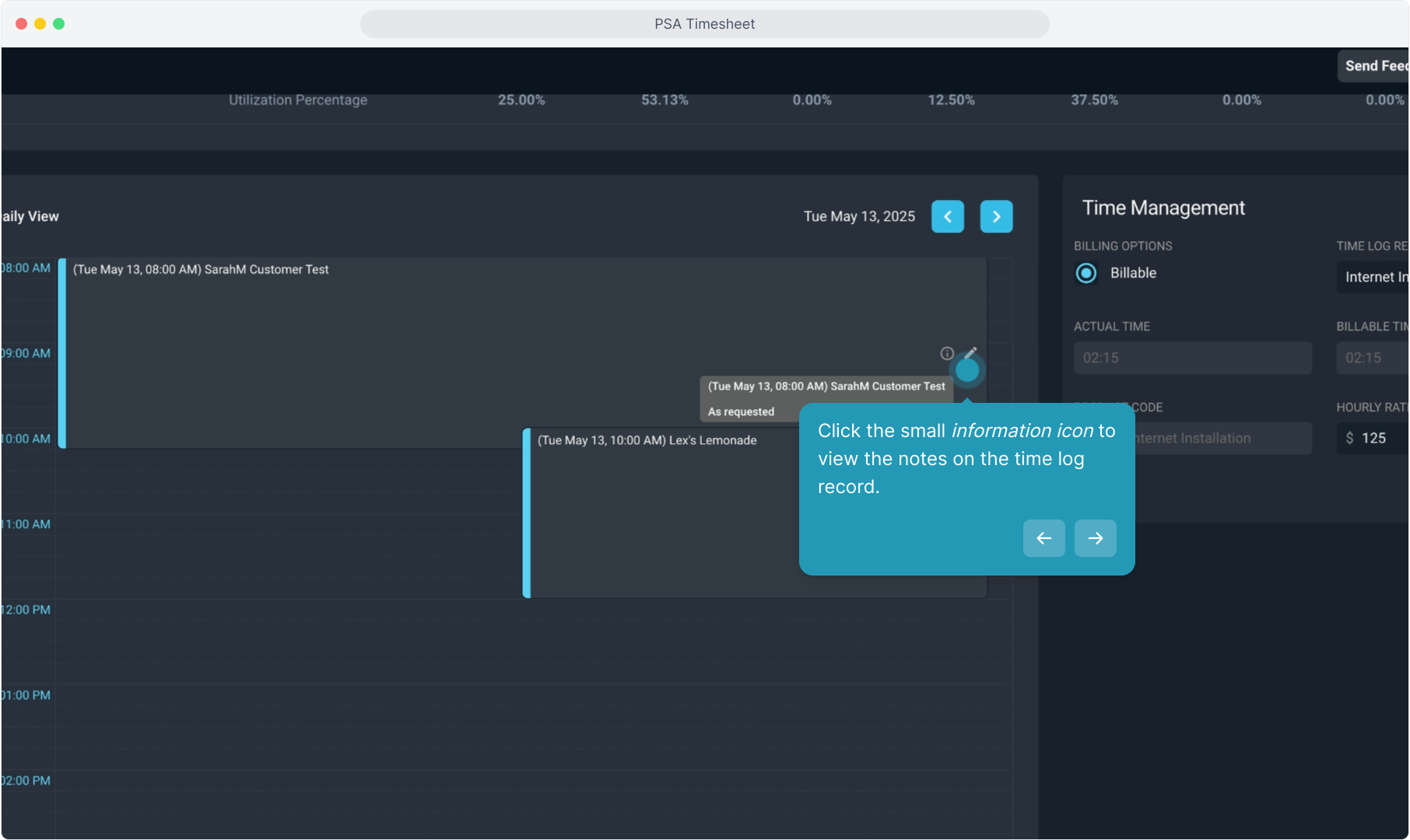
Task: Go to previous day with left chevron
Action: (947, 216)
